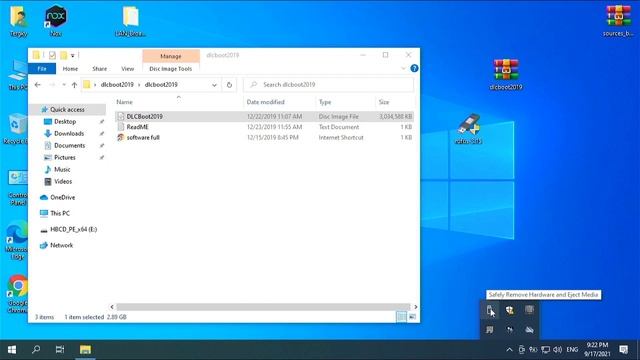Open Customize Quick Access Toolbar dropdown

coord(73,56)
